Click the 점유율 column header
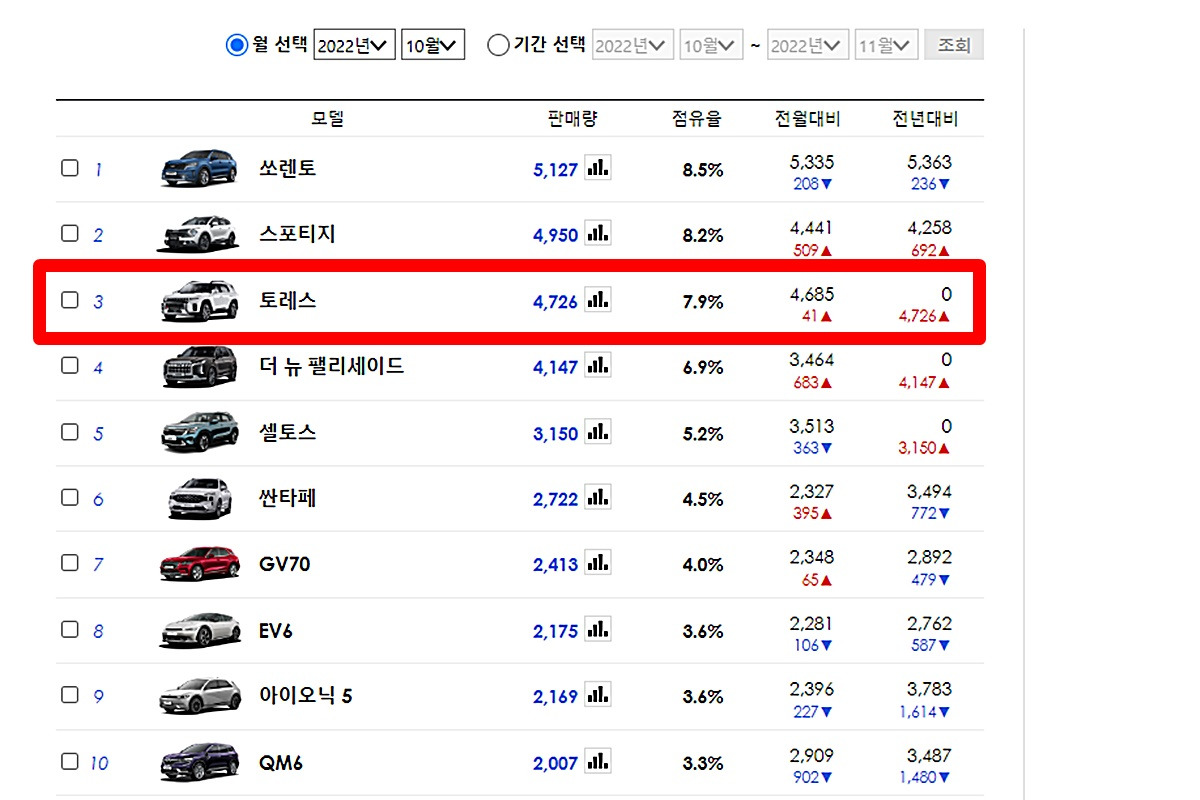1200x800 pixels. 696,119
